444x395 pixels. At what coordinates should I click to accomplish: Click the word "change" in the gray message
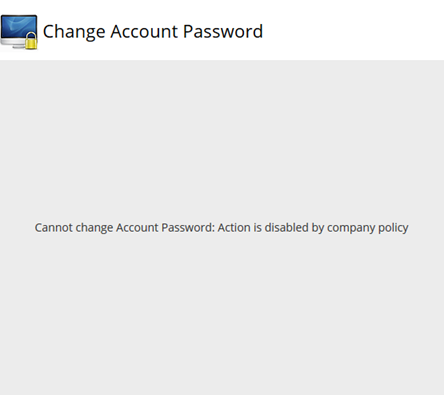point(94,228)
